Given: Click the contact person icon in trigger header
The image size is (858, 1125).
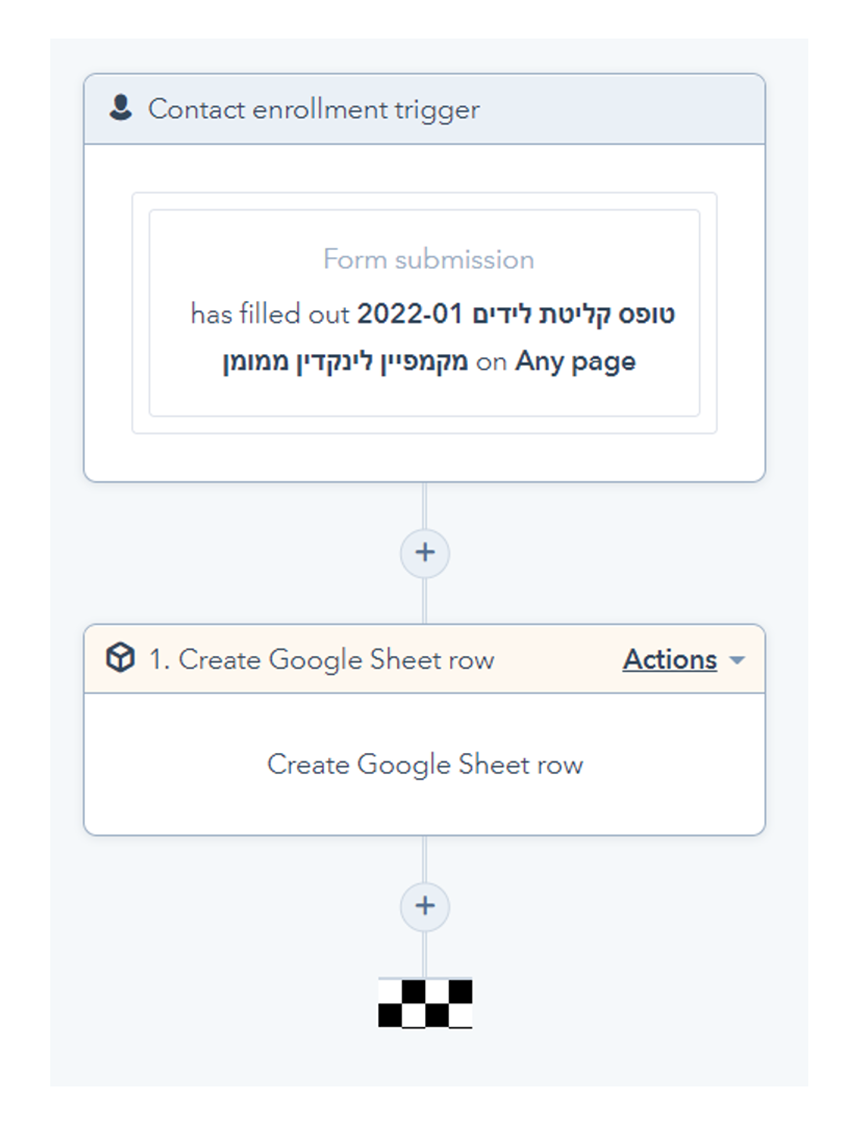Looking at the screenshot, I should click(121, 108).
